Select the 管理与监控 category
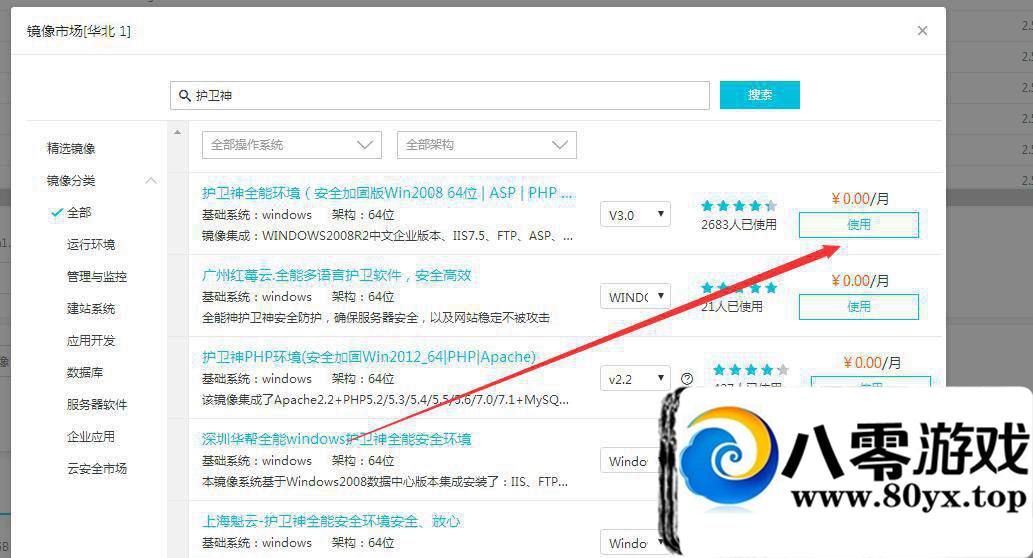The height and width of the screenshot is (558, 1033). (x=97, y=276)
